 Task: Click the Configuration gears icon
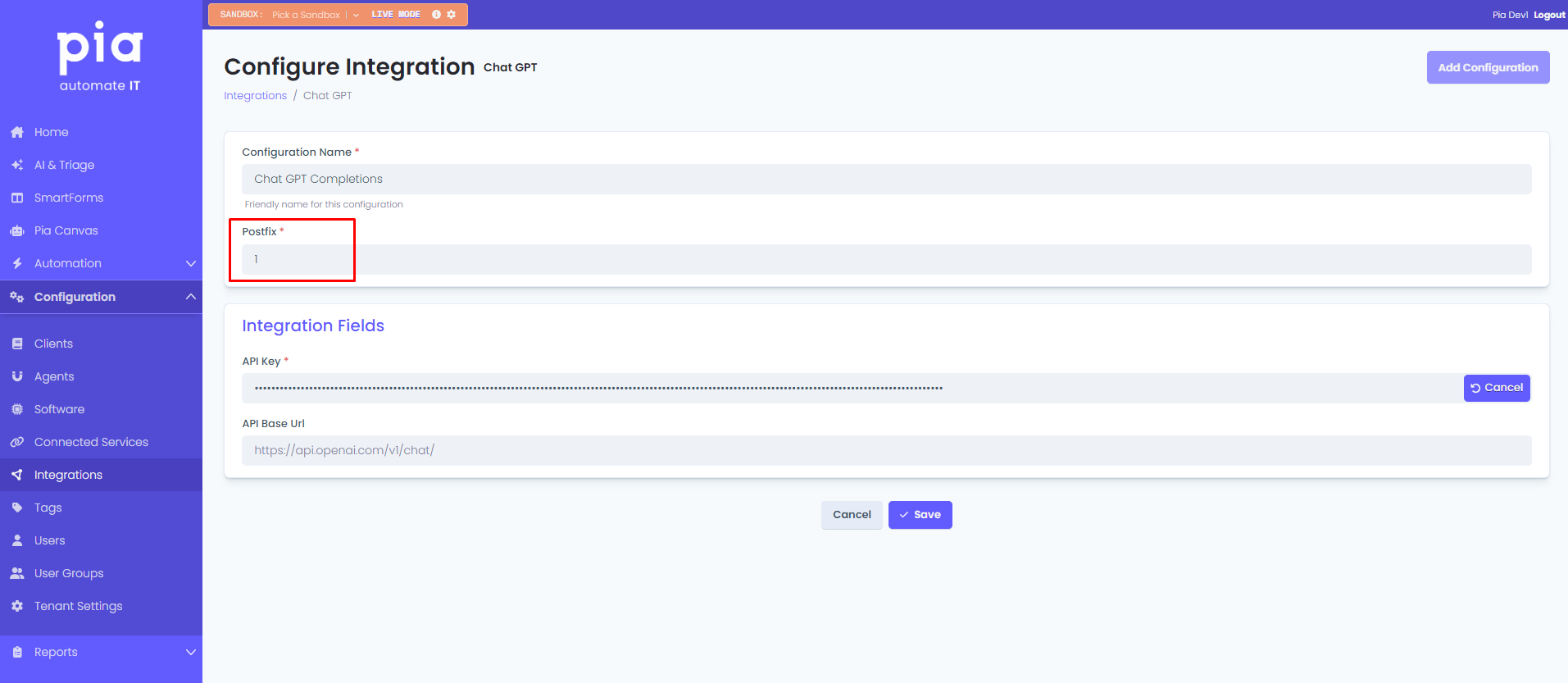point(17,297)
